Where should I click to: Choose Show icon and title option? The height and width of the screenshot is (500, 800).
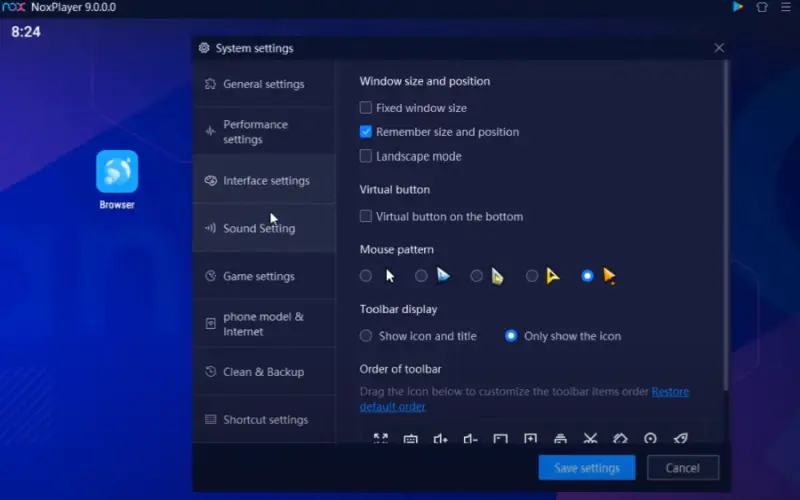[366, 336]
